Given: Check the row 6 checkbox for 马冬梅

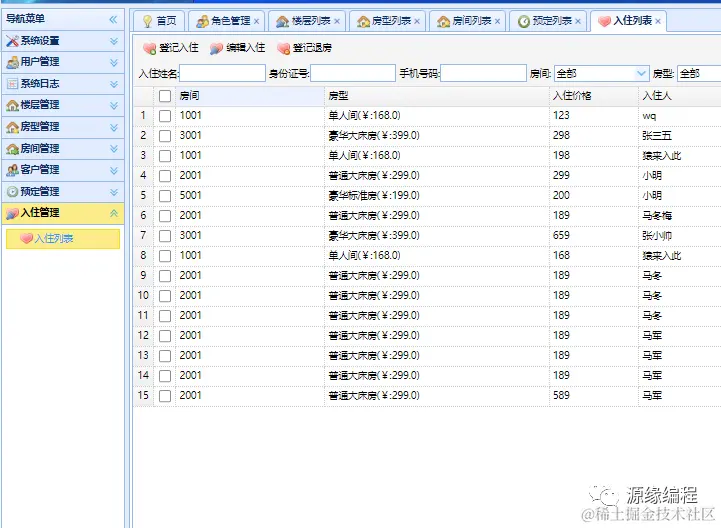Looking at the screenshot, I should [x=165, y=216].
